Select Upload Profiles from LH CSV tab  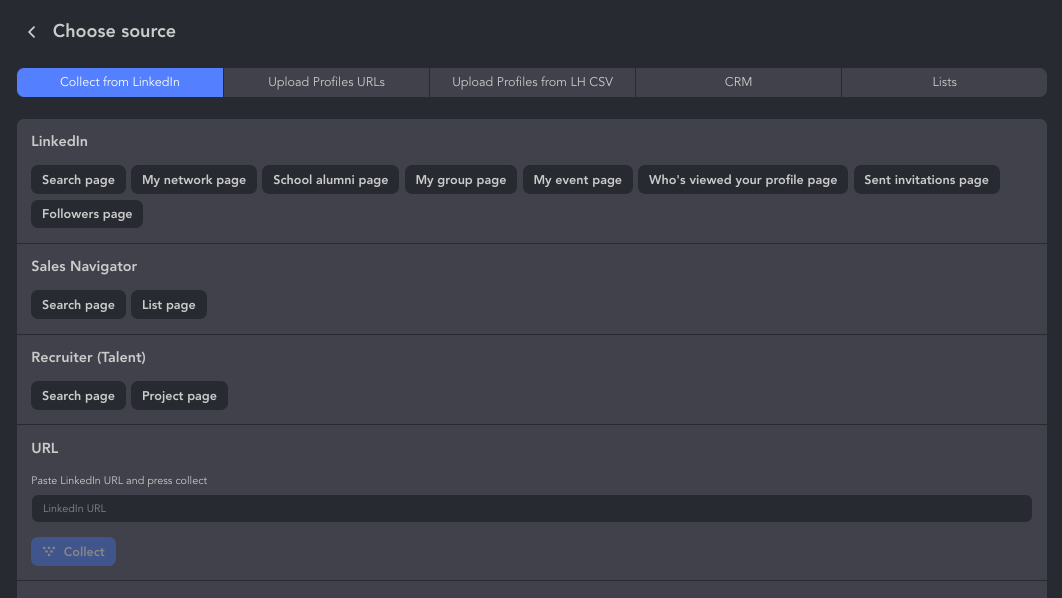(x=532, y=82)
